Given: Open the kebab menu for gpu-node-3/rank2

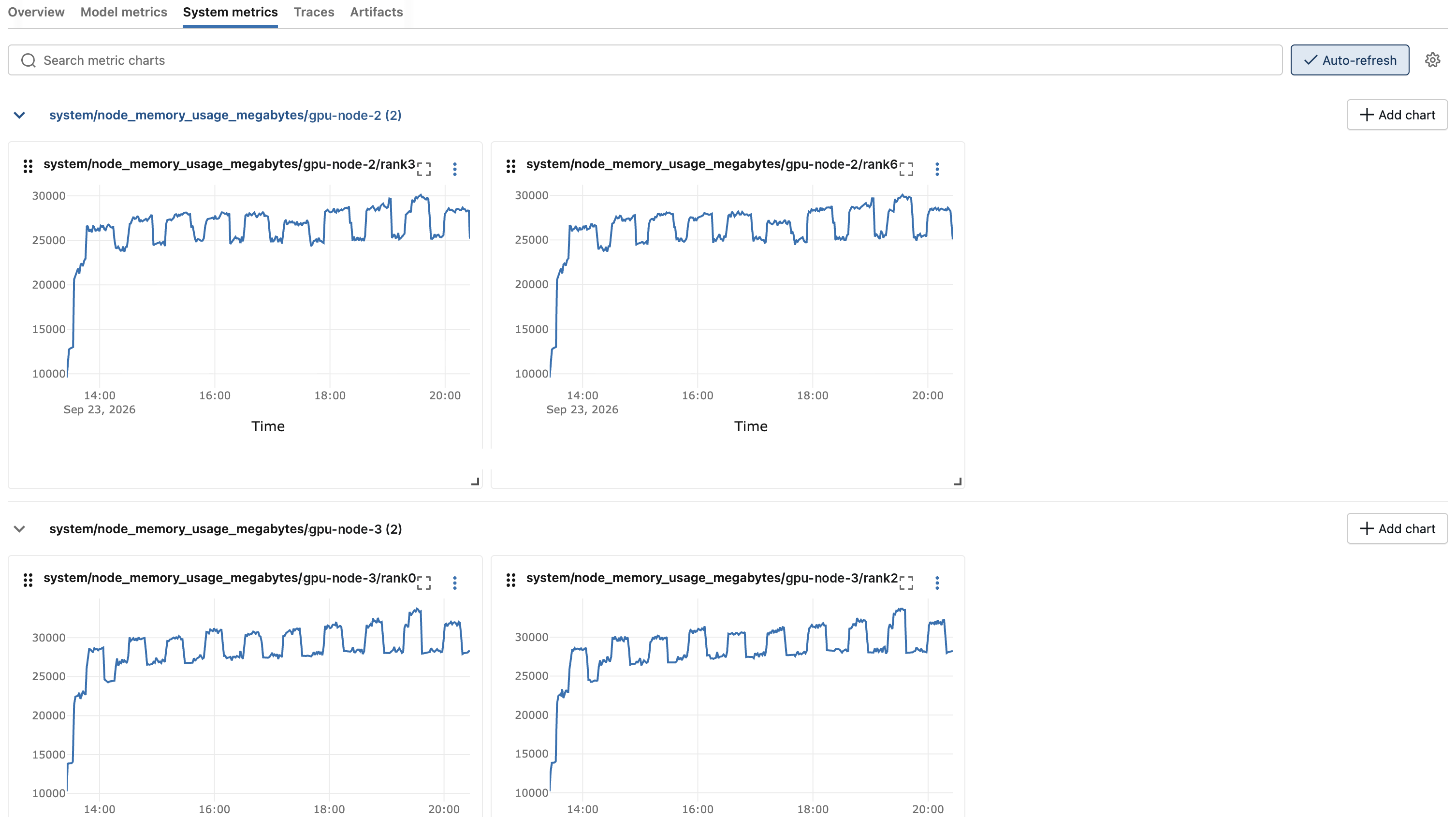Looking at the screenshot, I should click(x=938, y=583).
